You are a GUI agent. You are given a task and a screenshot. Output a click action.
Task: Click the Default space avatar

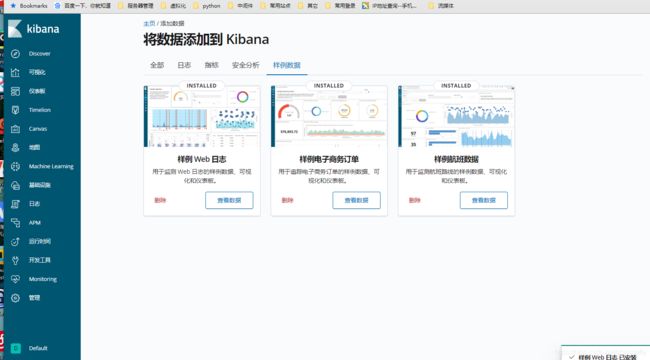15,348
